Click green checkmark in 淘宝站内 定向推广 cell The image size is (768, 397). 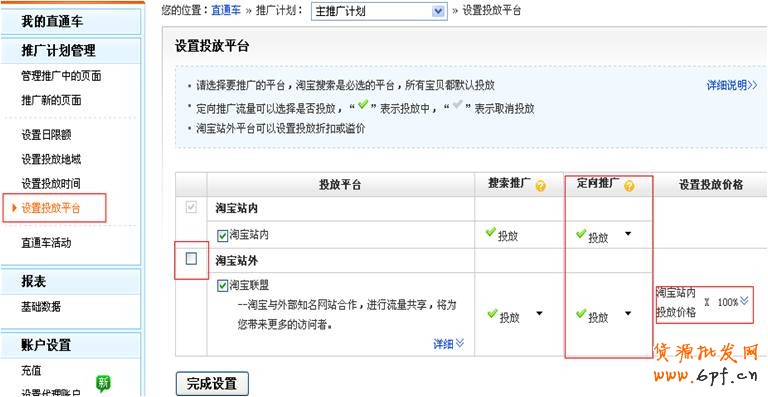[x=581, y=234]
